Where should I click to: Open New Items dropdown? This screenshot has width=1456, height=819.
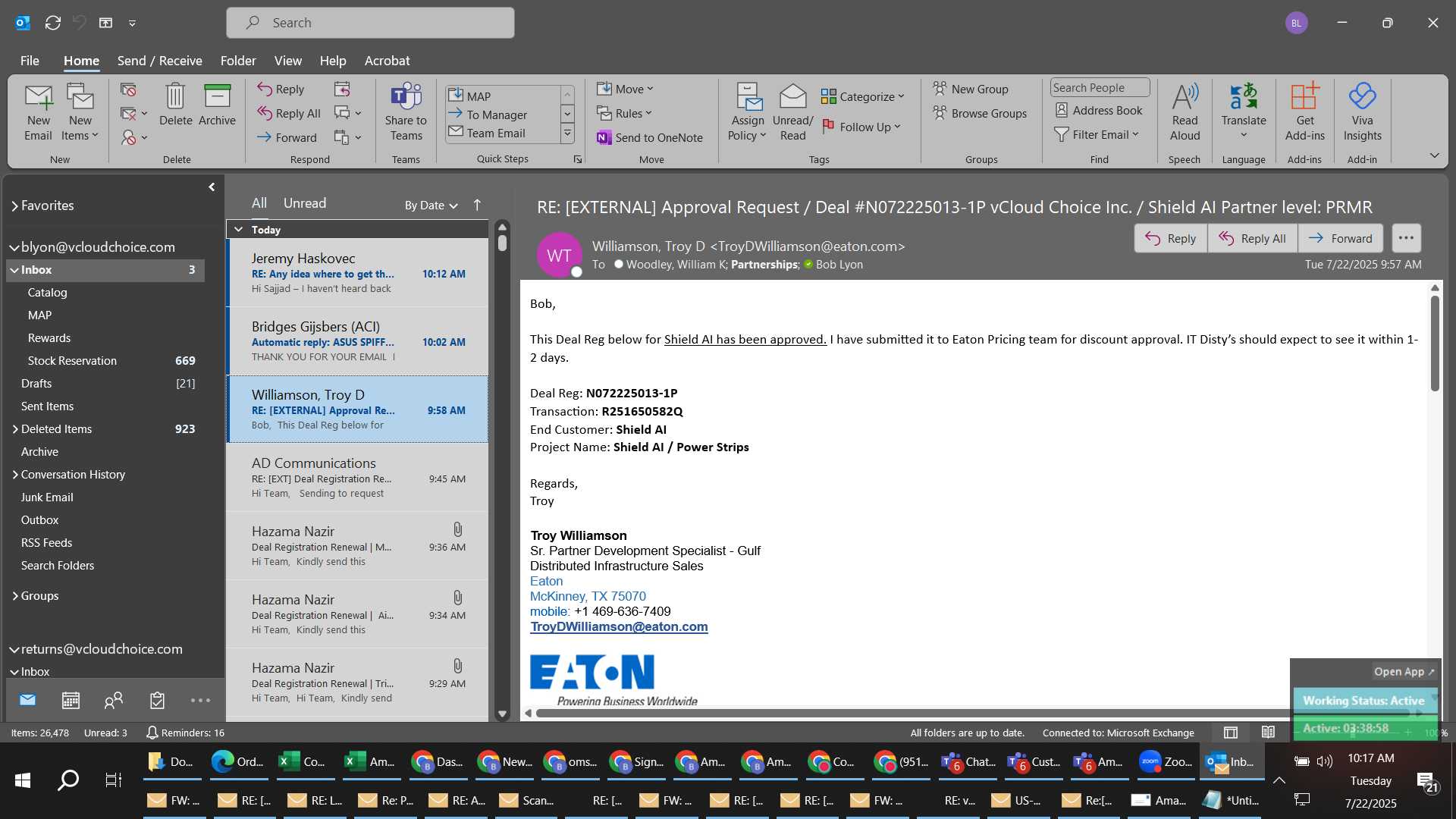click(x=80, y=113)
